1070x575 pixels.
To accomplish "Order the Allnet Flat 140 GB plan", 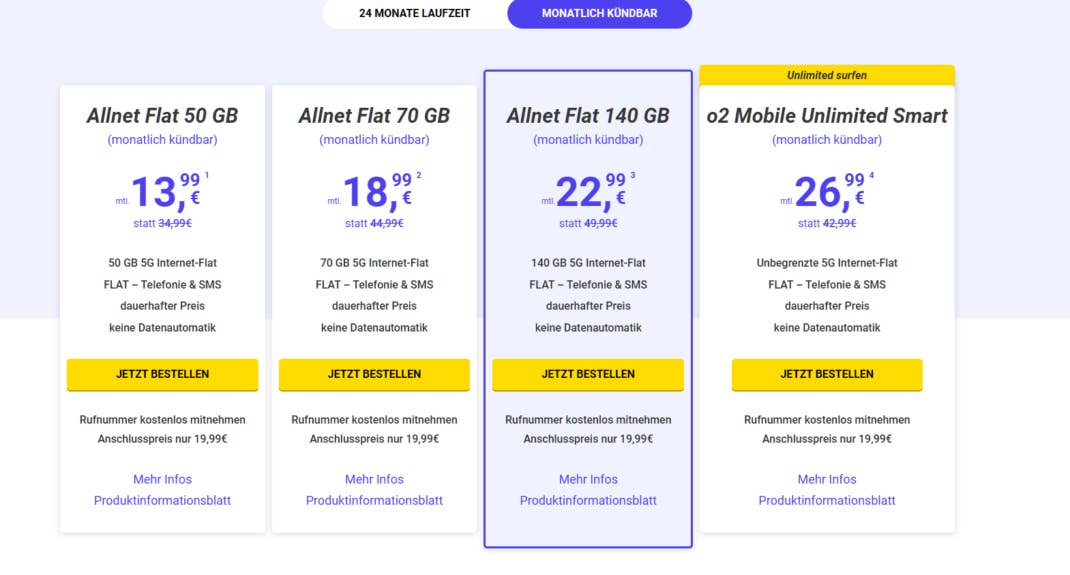I will tap(588, 374).
